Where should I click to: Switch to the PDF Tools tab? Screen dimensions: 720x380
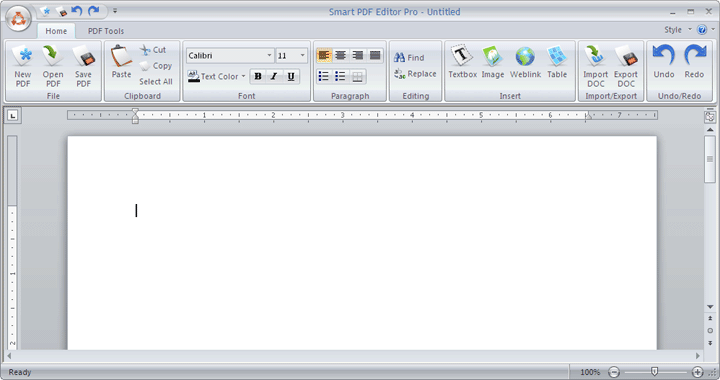106,31
